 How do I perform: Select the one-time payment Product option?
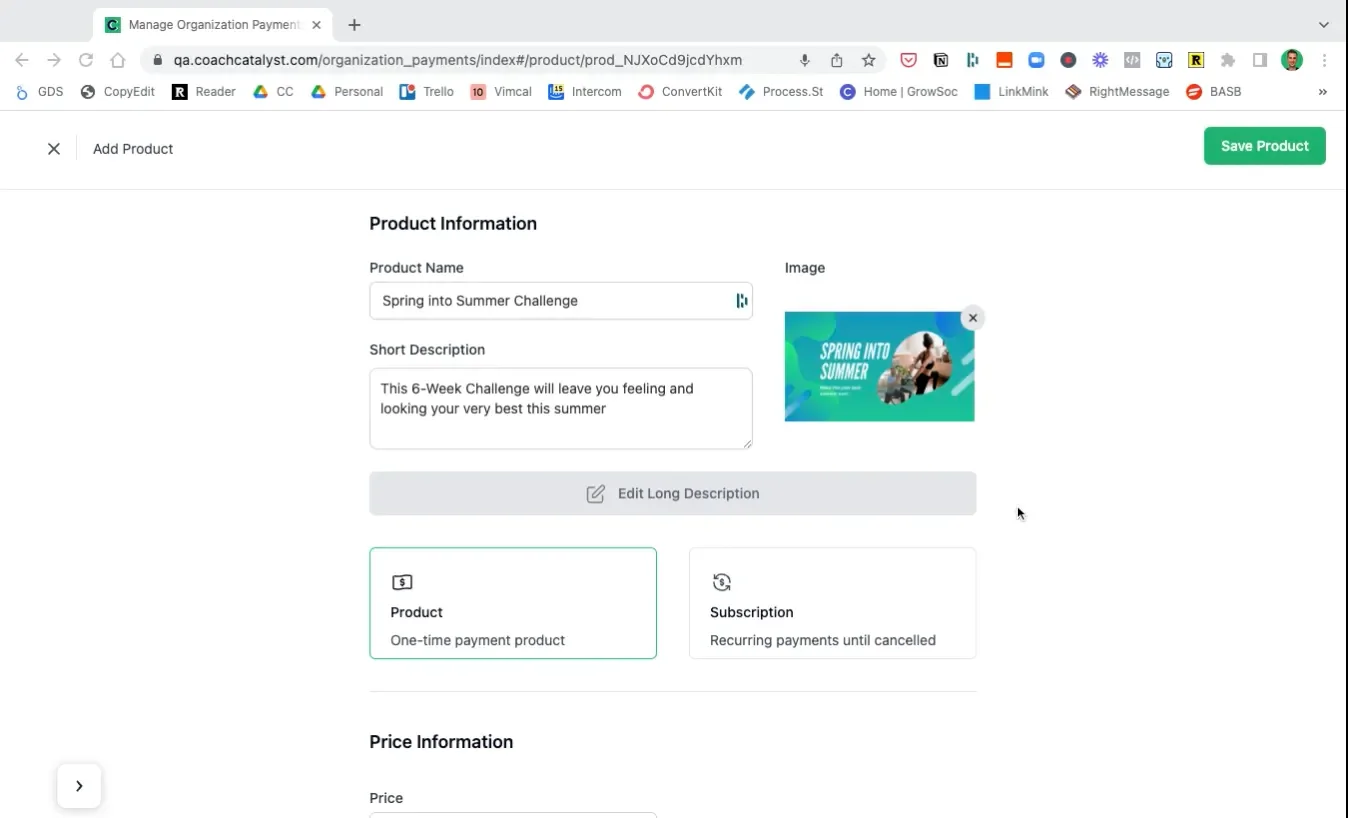[x=513, y=603]
